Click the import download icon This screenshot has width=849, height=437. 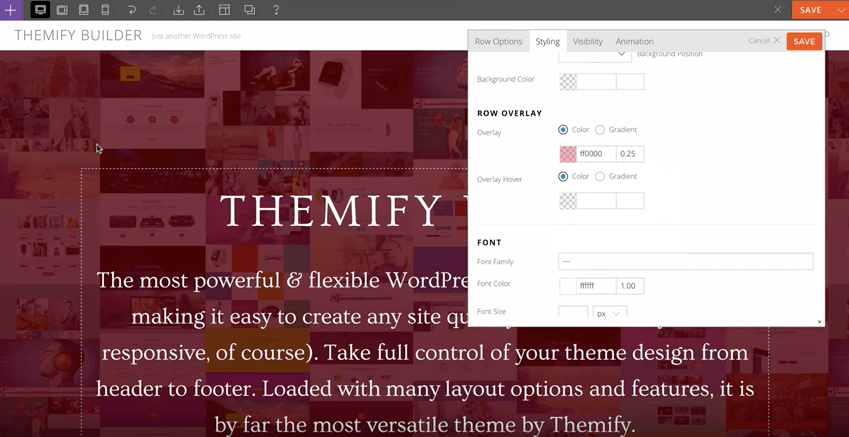click(x=178, y=10)
